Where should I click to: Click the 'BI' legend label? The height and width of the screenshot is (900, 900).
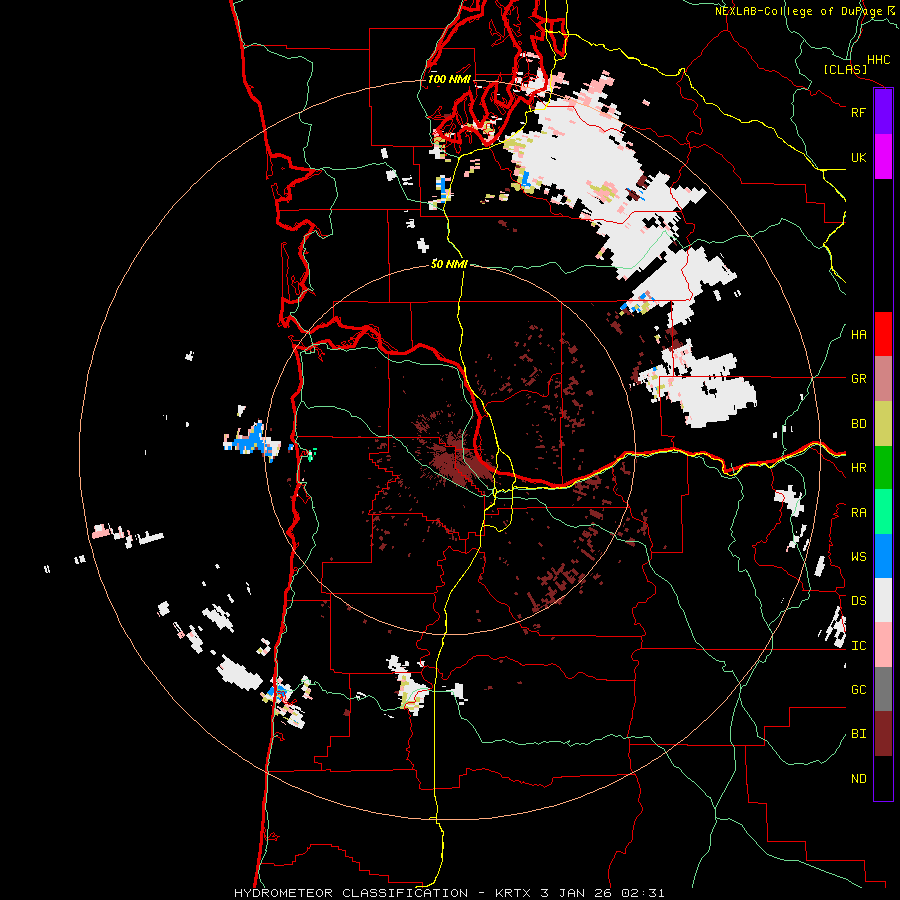(858, 734)
